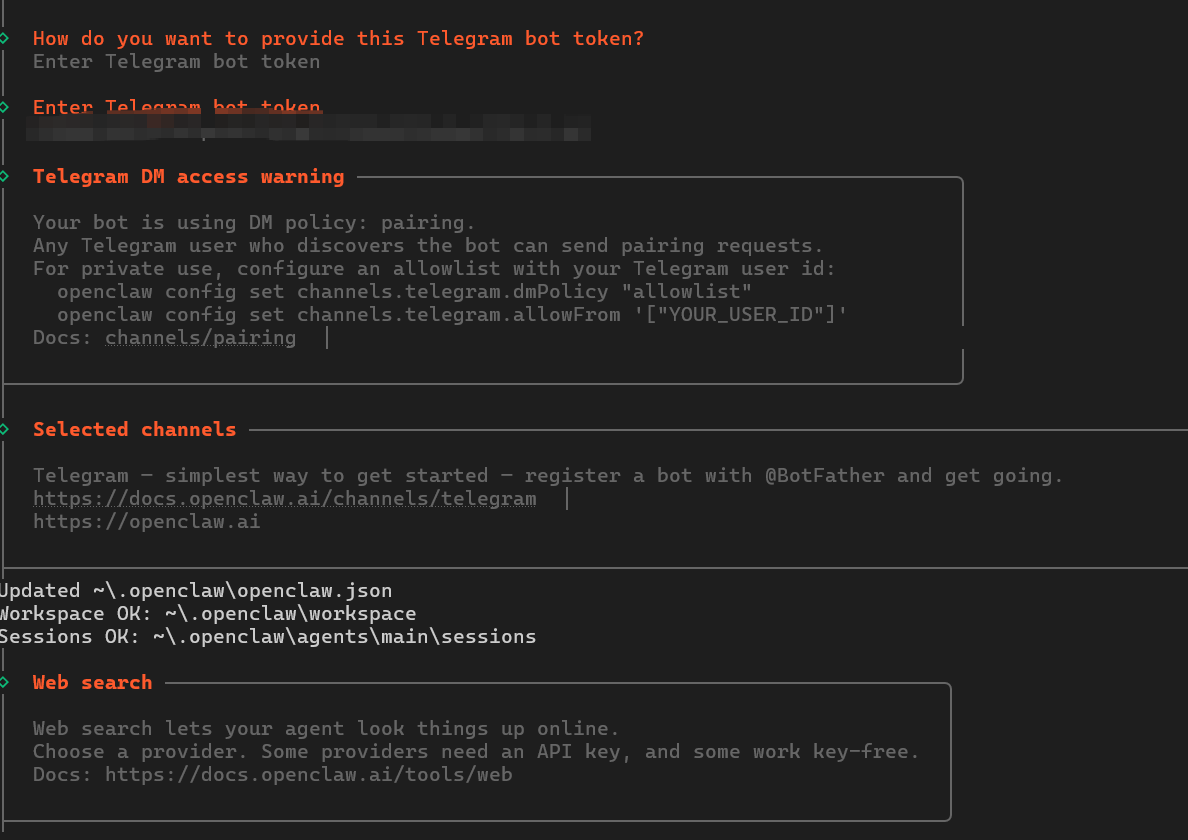The image size is (1188, 840).
Task: Click the blurred Telegram bot token field
Action: coord(308,128)
